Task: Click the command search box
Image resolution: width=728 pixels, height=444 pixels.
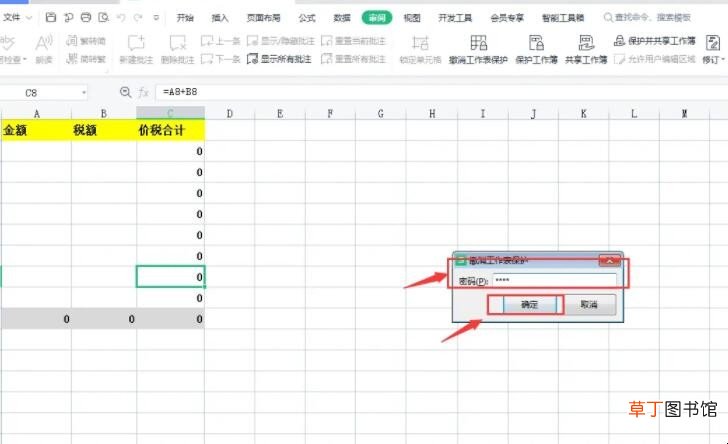Action: (x=647, y=18)
